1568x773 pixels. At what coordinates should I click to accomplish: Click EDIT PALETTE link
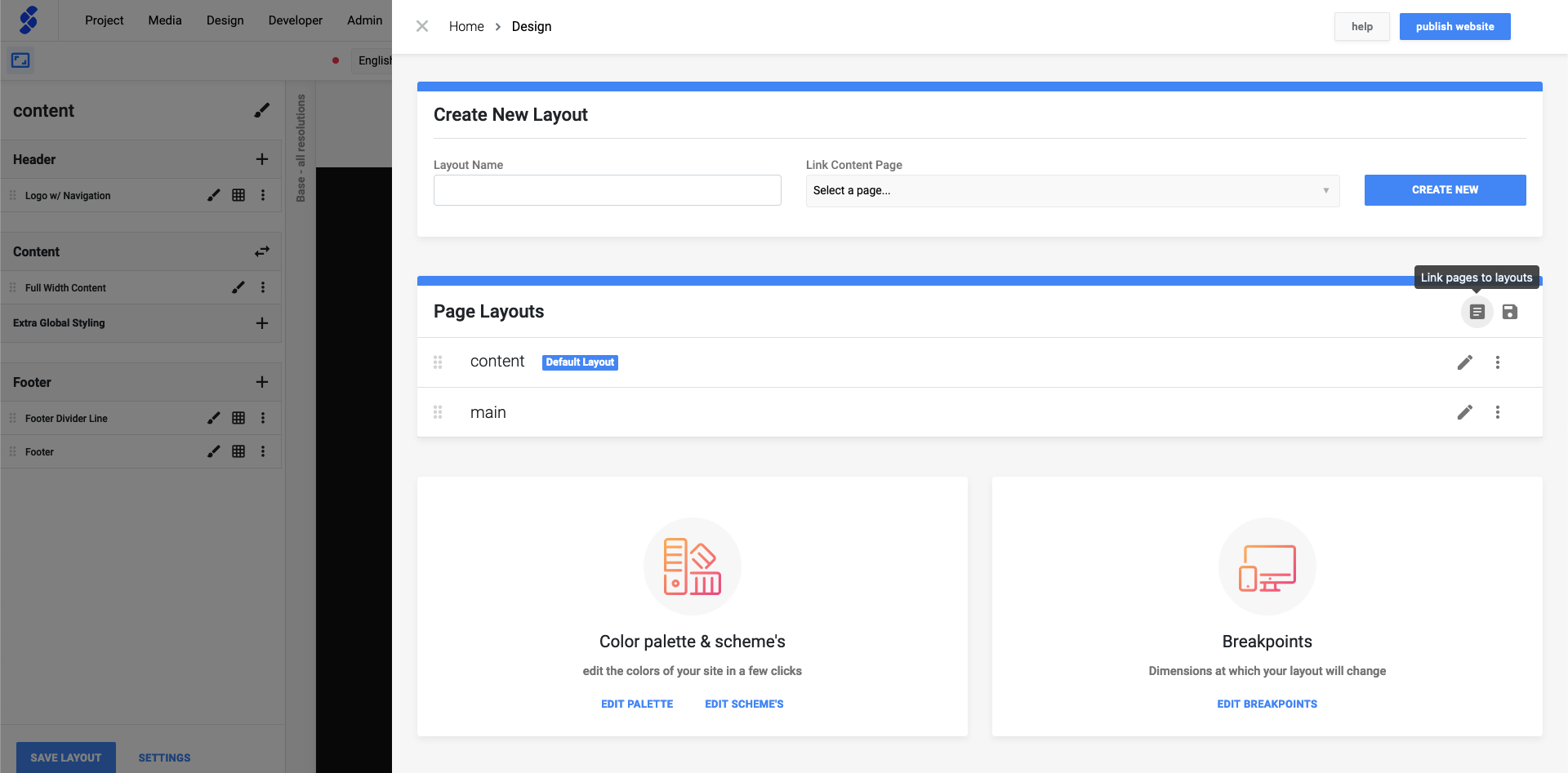pos(637,704)
